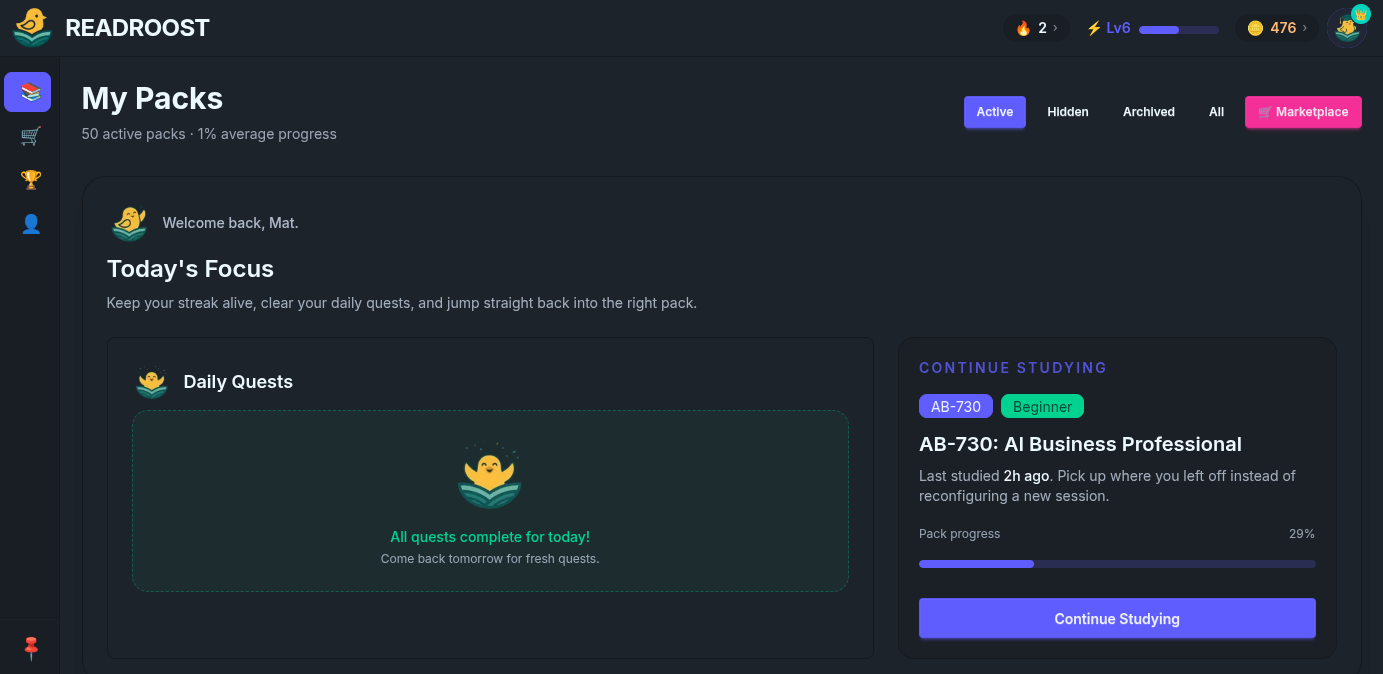Open the profile person icon in the sidebar
This screenshot has height=674, width=1383.
[x=29, y=224]
